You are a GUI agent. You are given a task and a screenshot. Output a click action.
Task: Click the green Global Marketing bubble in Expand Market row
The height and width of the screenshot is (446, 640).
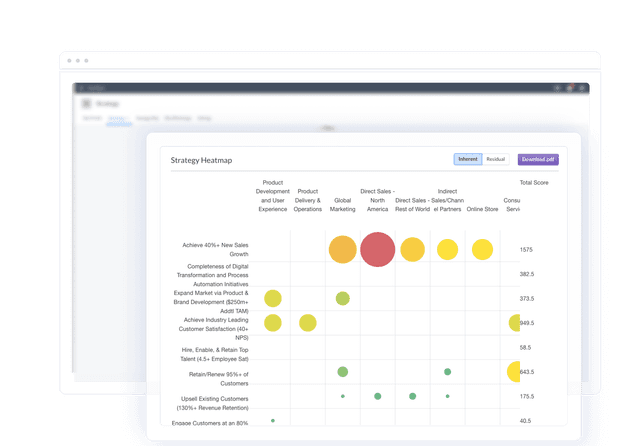click(342, 298)
